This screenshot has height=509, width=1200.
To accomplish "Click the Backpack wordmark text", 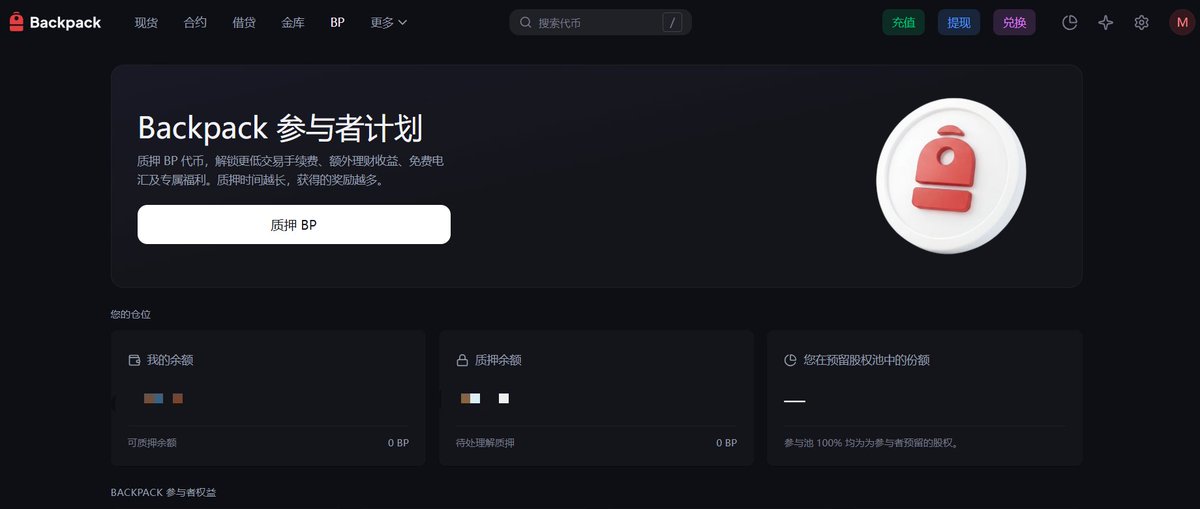I will coord(65,22).
